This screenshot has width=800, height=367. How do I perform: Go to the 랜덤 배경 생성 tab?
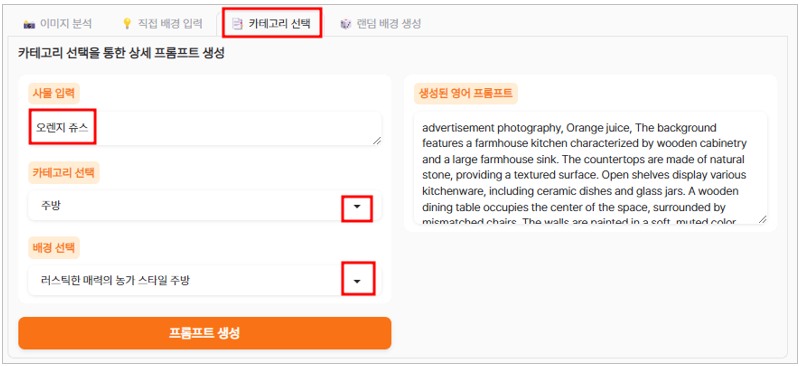(x=381, y=24)
